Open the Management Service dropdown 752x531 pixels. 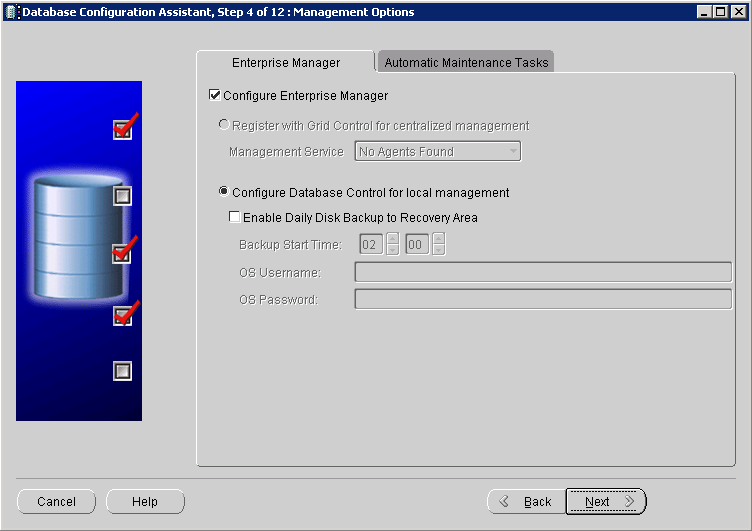(x=438, y=152)
